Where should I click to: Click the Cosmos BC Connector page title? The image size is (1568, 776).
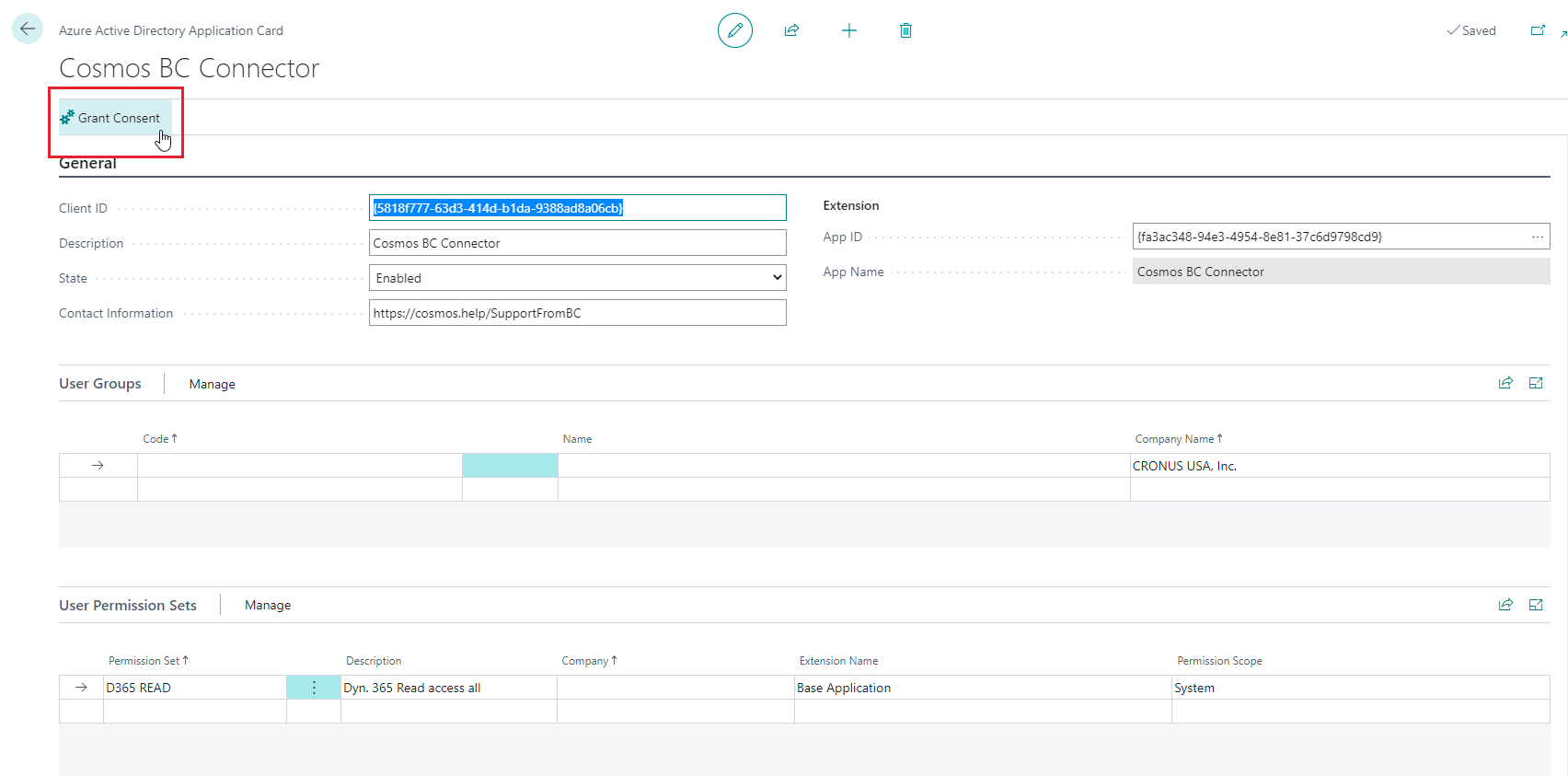tap(190, 68)
